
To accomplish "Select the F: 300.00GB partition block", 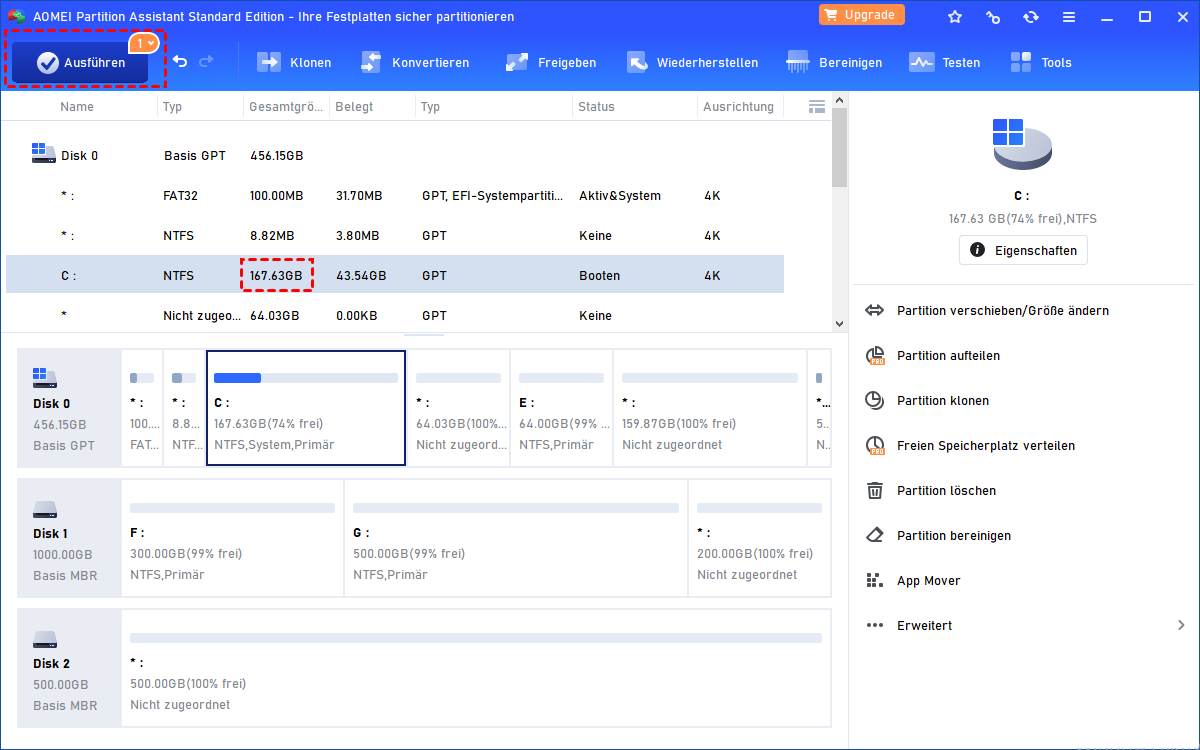I will tap(232, 538).
